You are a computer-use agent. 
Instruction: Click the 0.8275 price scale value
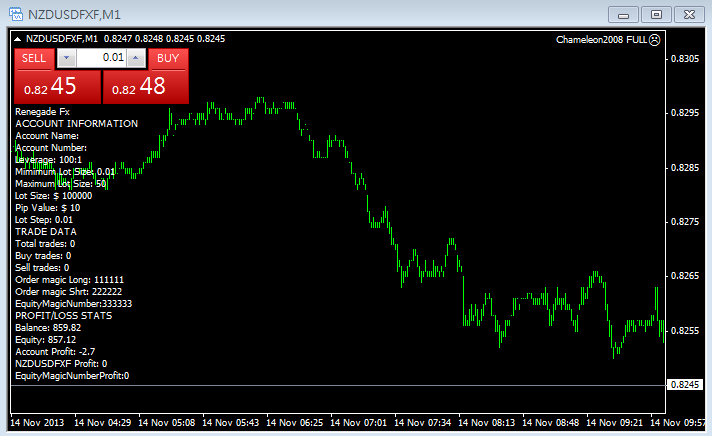(x=685, y=222)
